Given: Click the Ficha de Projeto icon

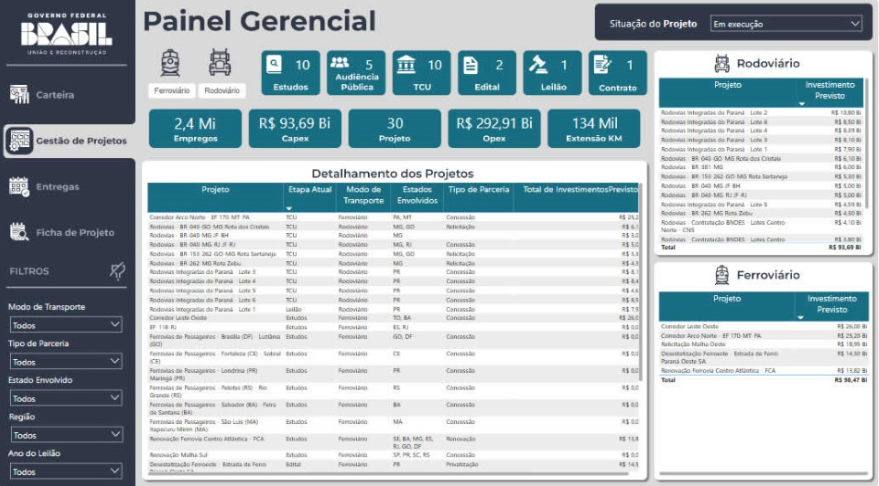Looking at the screenshot, I should pos(19,232).
